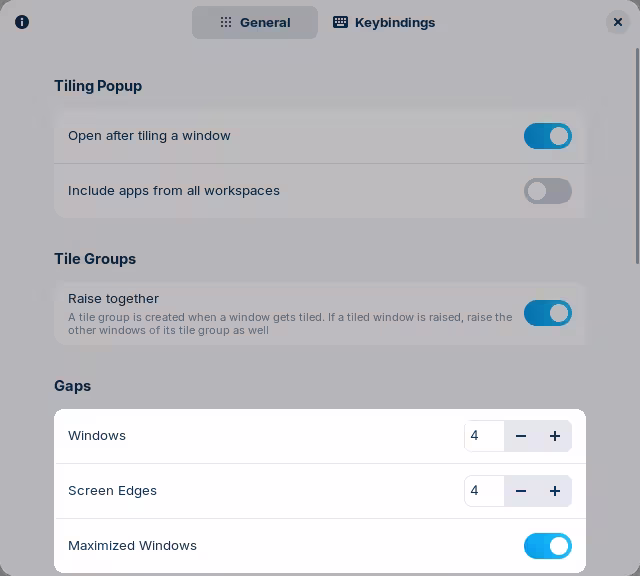Screen dimensions: 640x576
Task: Click the Maximized Windows row label
Action: click(x=132, y=546)
